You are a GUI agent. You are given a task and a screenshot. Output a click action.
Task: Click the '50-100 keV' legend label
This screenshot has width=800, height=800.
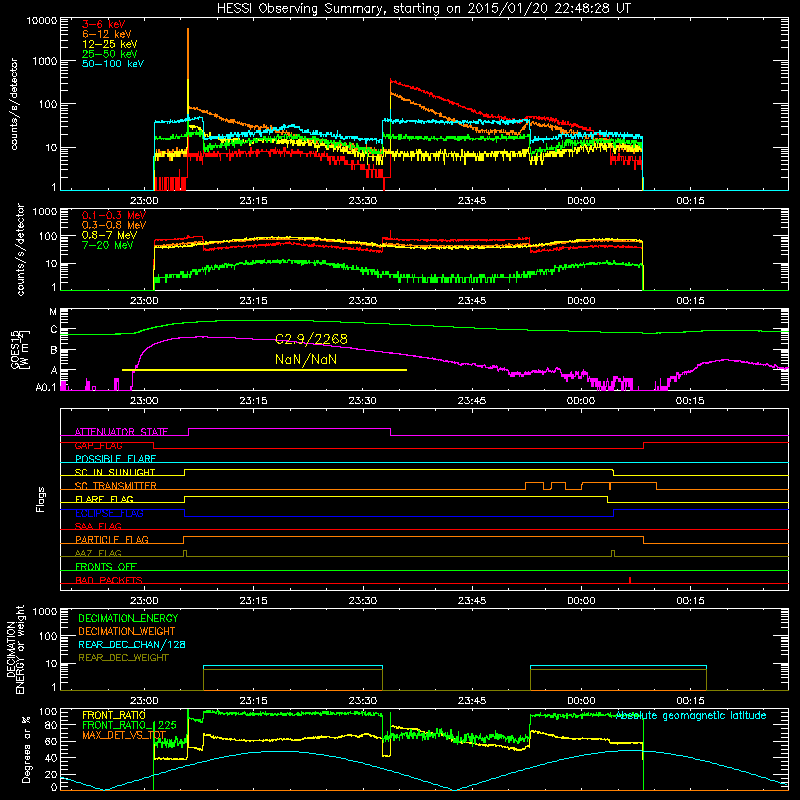[113, 64]
